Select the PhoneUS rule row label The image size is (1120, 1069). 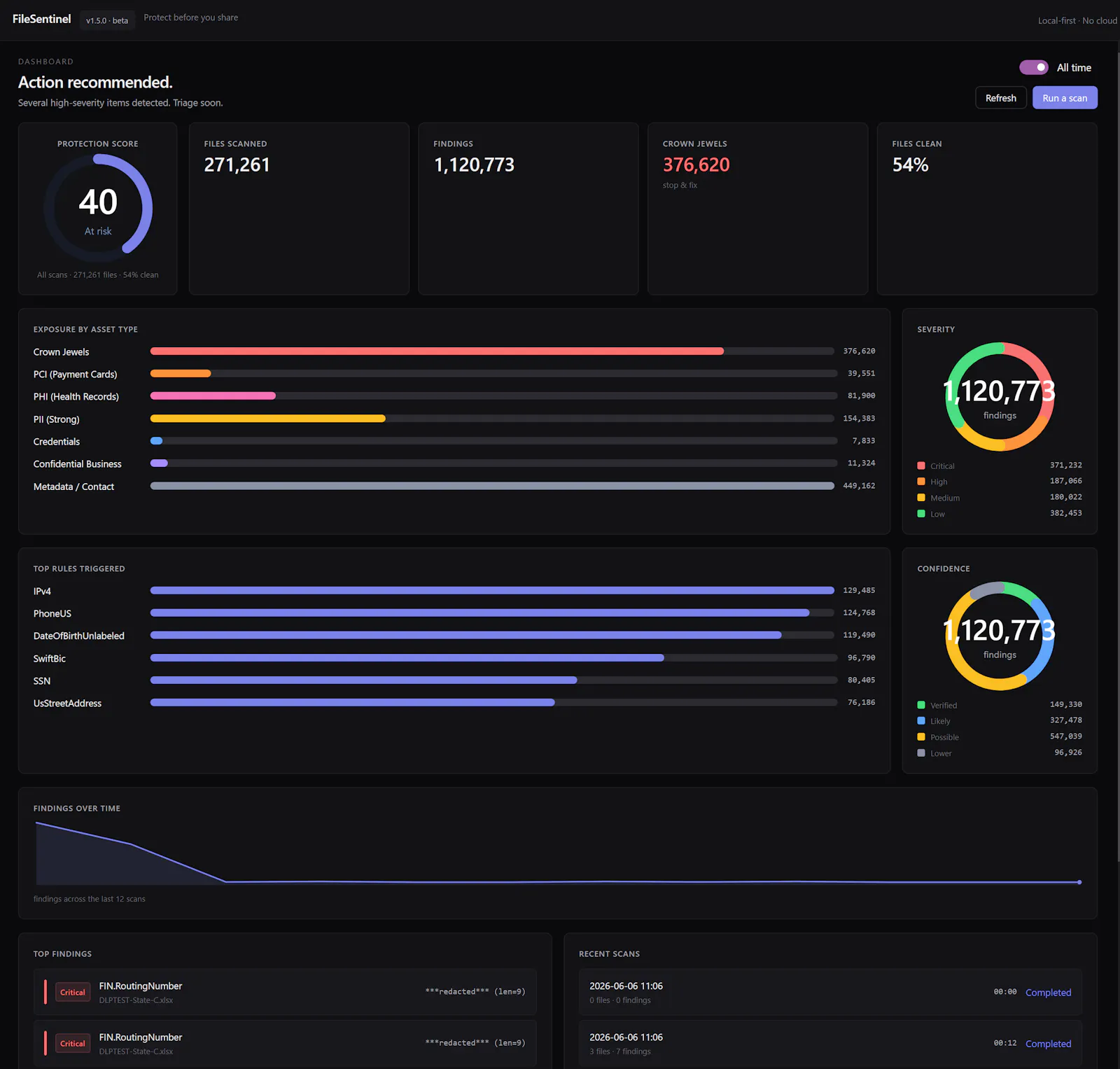pos(52,614)
